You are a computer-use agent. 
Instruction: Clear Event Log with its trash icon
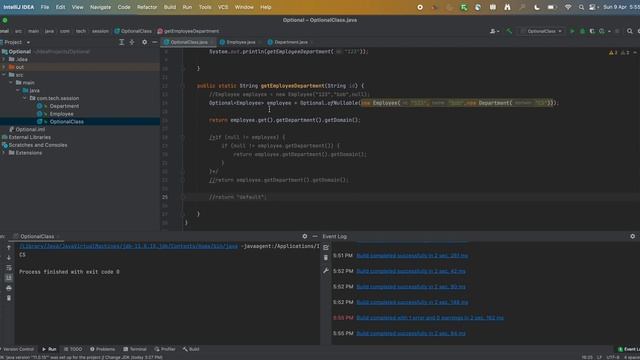326,258
